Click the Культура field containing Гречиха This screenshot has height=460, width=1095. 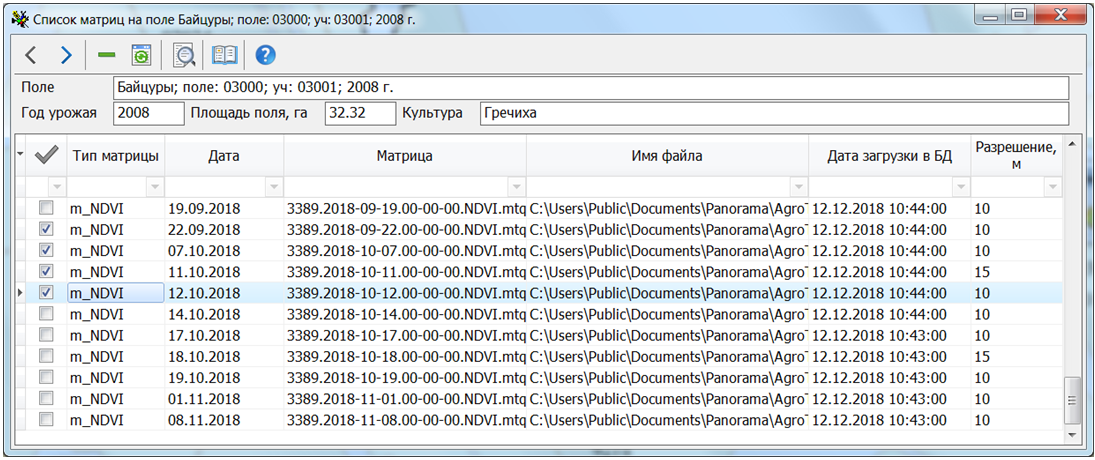pyautogui.click(x=774, y=113)
